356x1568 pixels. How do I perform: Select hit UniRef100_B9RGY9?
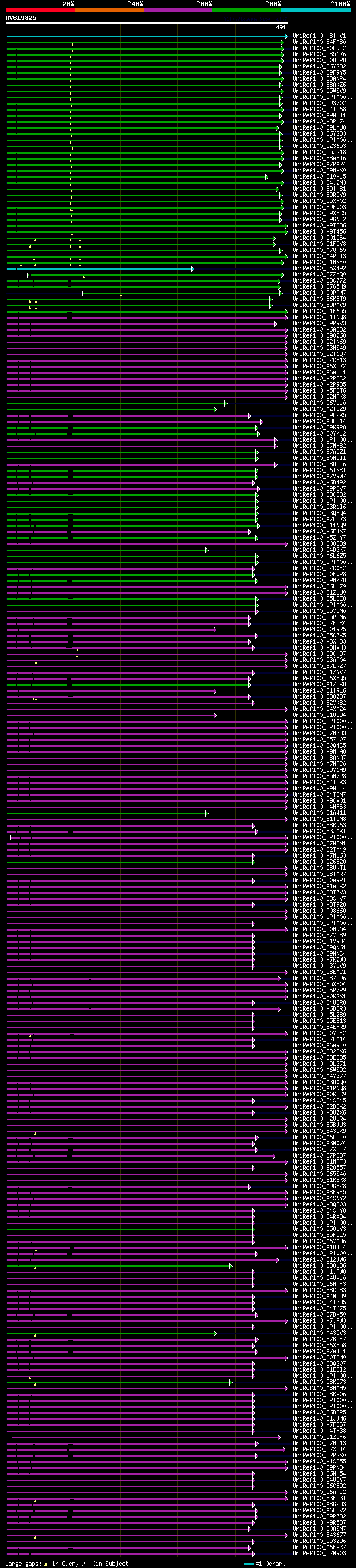[319, 195]
